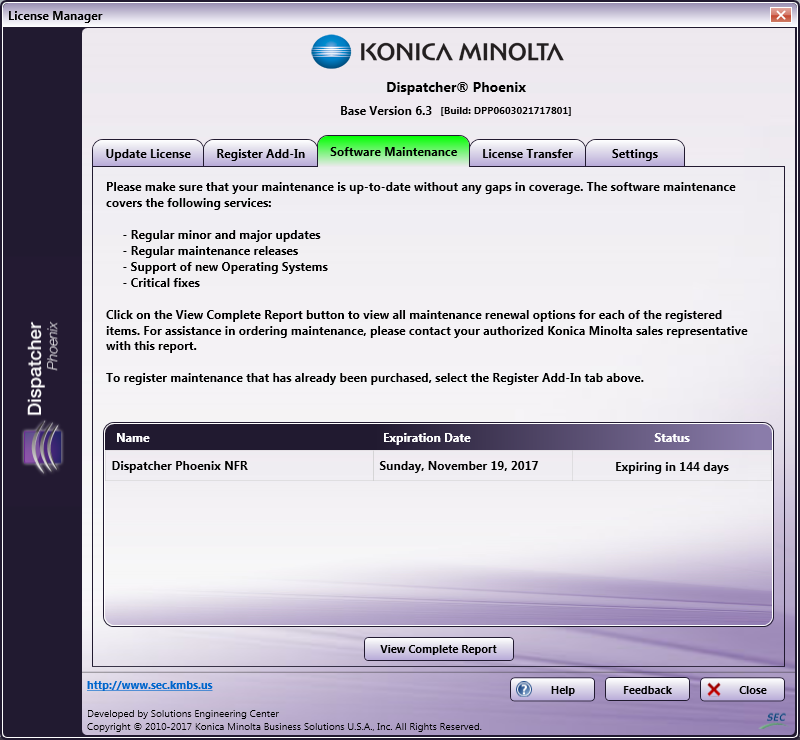Sort by the Status column header
The width and height of the screenshot is (800, 740).
[671, 437]
